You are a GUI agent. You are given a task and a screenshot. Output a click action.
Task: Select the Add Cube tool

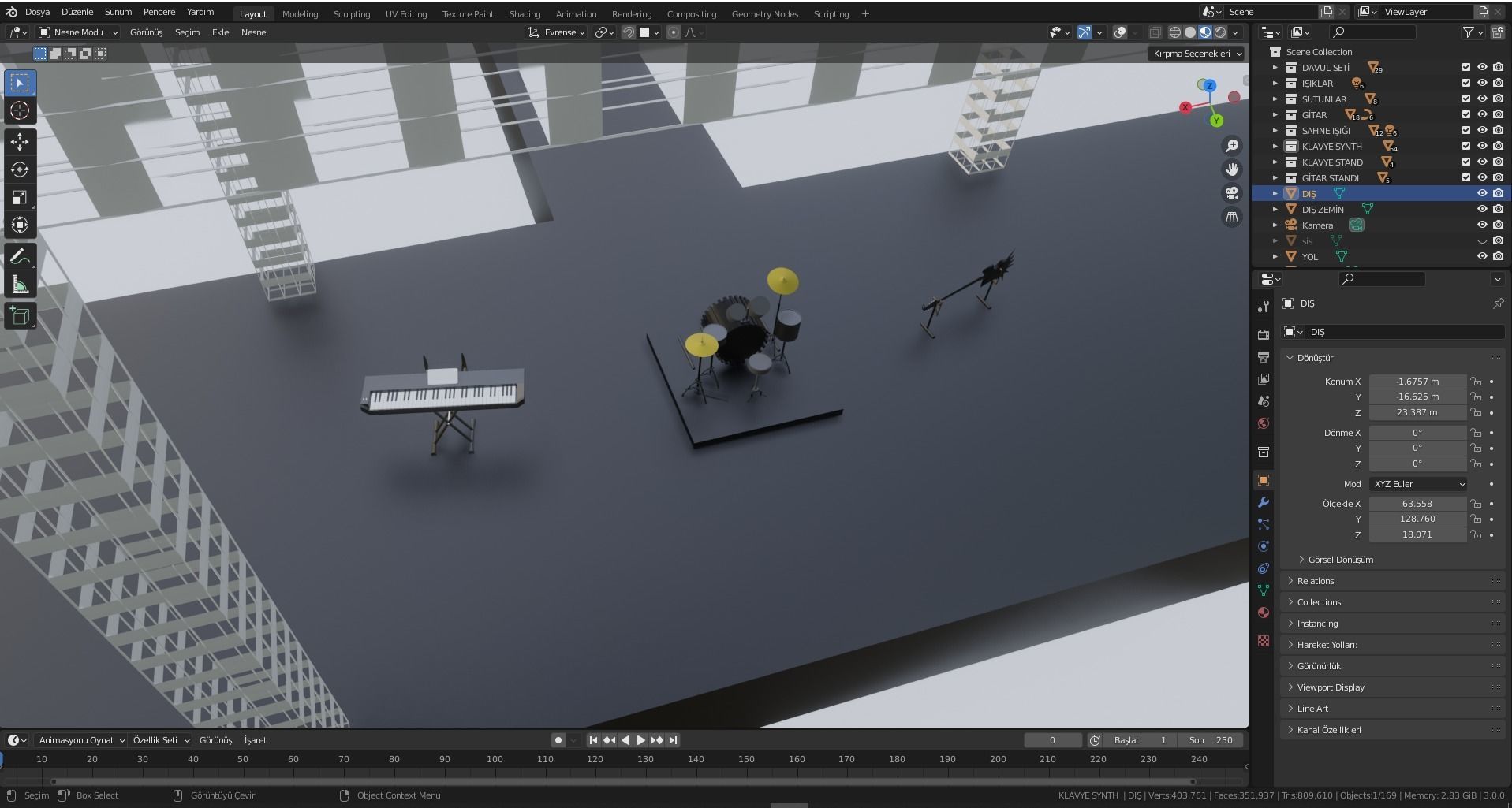tap(20, 316)
